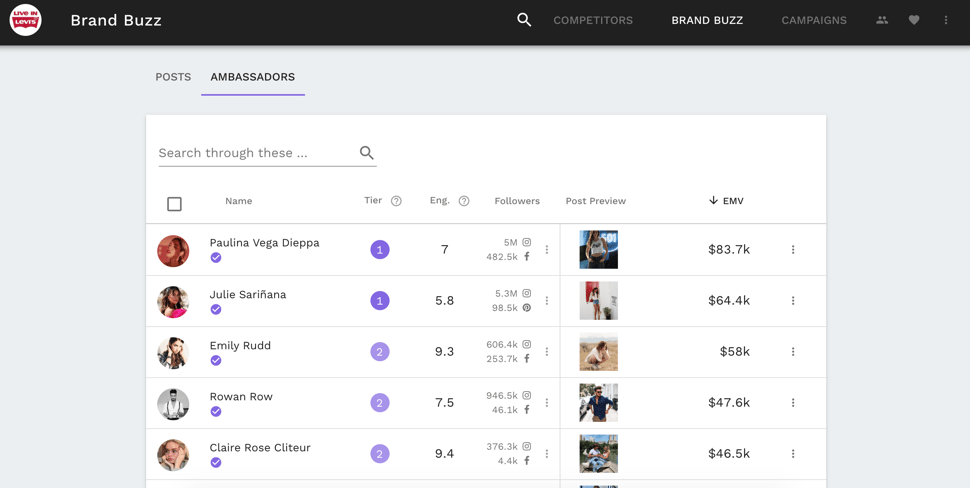This screenshot has width=970, height=488.
Task: Toggle the select-all checkbox in table header
Action: (x=174, y=204)
